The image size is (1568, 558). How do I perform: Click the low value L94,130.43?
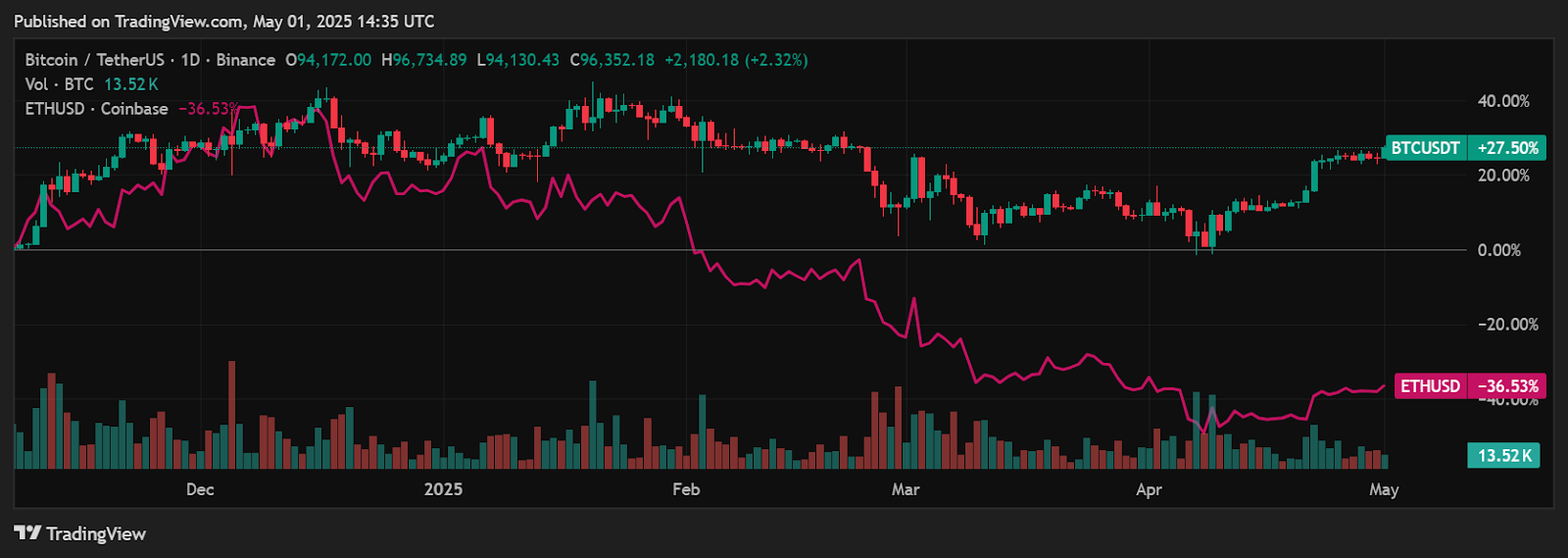pyautogui.click(x=517, y=60)
